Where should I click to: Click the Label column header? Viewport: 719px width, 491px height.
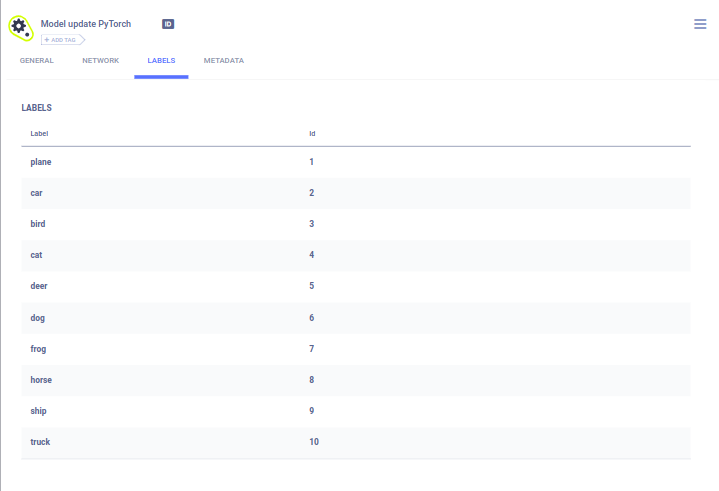(39, 133)
